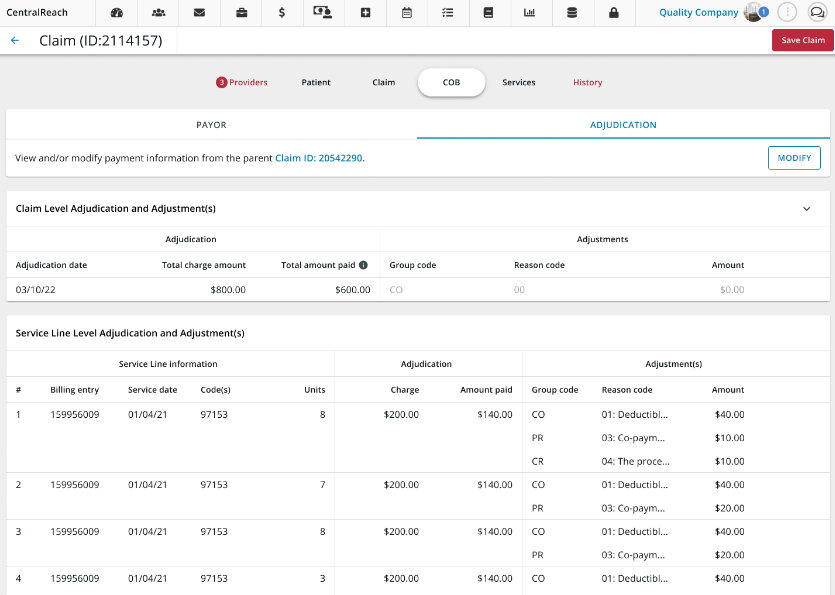The image size is (835, 595).
Task: Click the lock icon in top bar
Action: click(x=613, y=13)
